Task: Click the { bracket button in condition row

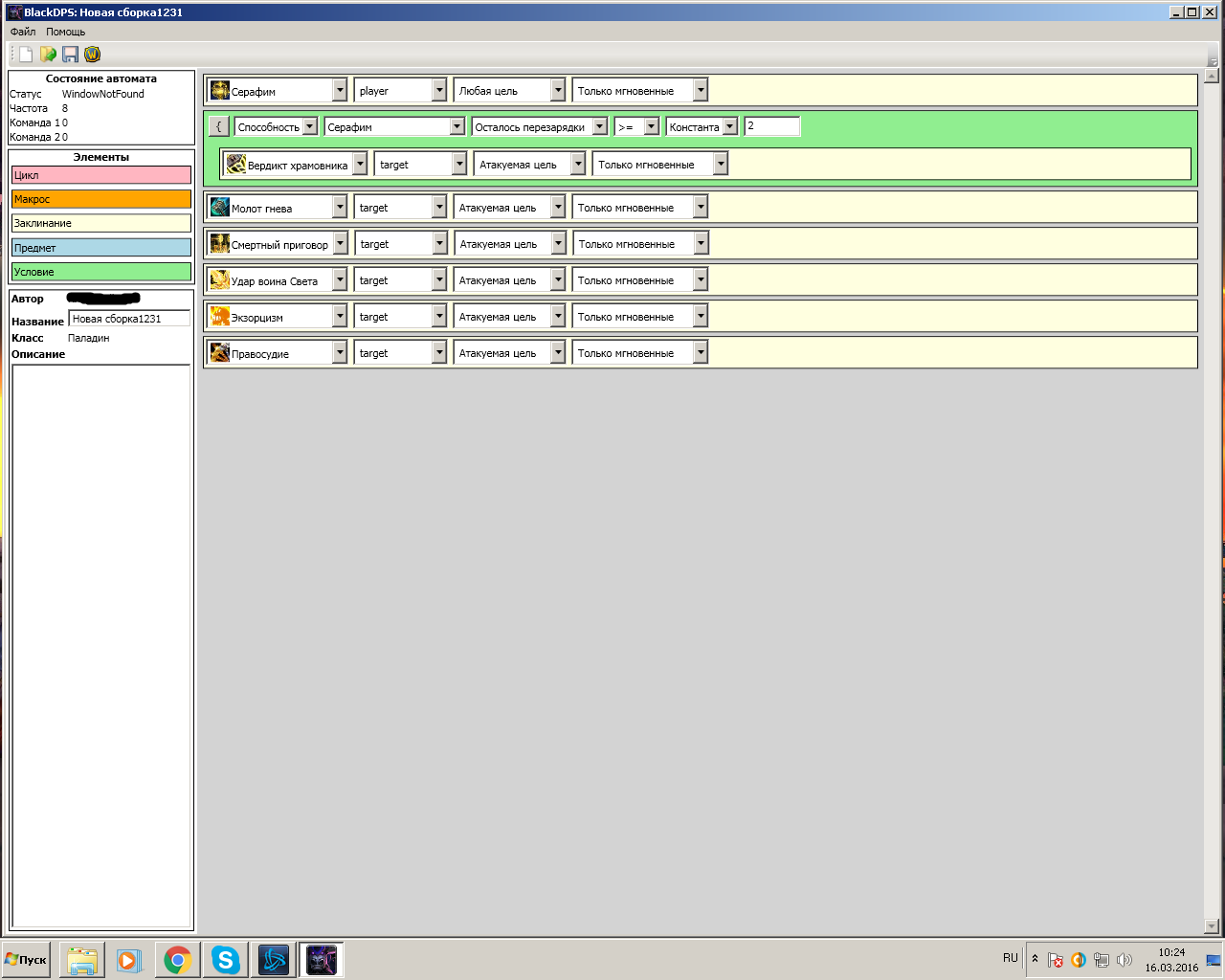Action: (218, 126)
